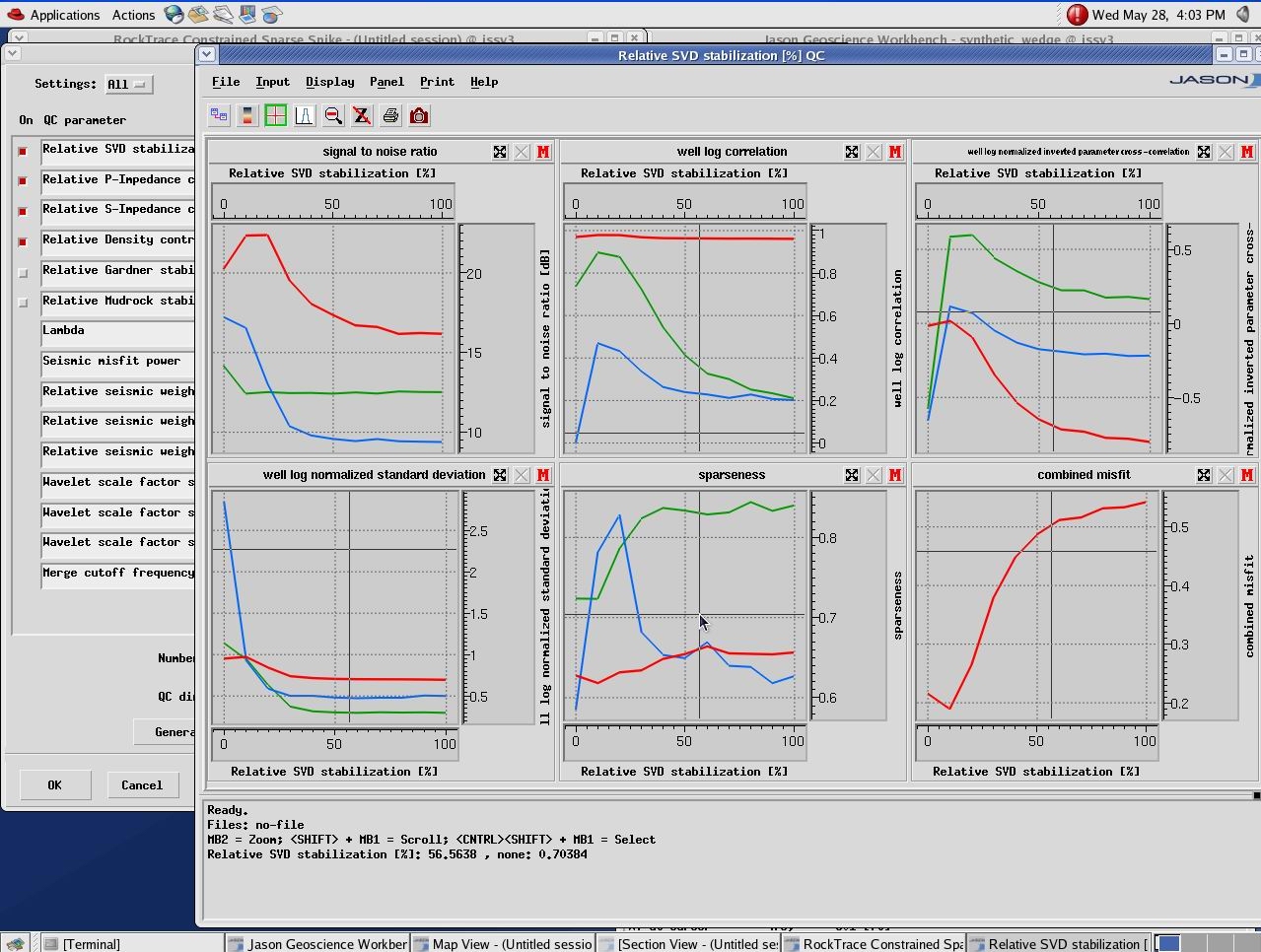
Task: Click the red M on cross-correlation panel
Action: click(x=1247, y=152)
